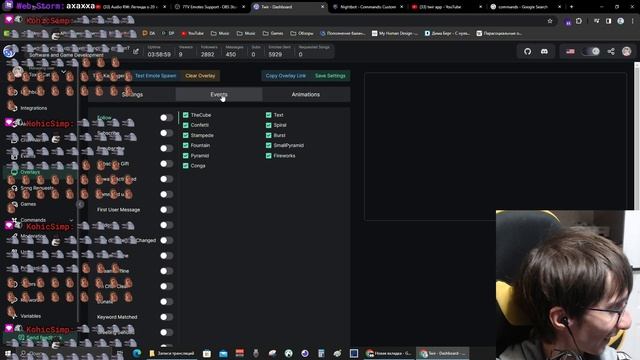Image resolution: width=640 pixels, height=360 pixels.
Task: Click the Song Requests headphones icon
Action: [14, 188]
